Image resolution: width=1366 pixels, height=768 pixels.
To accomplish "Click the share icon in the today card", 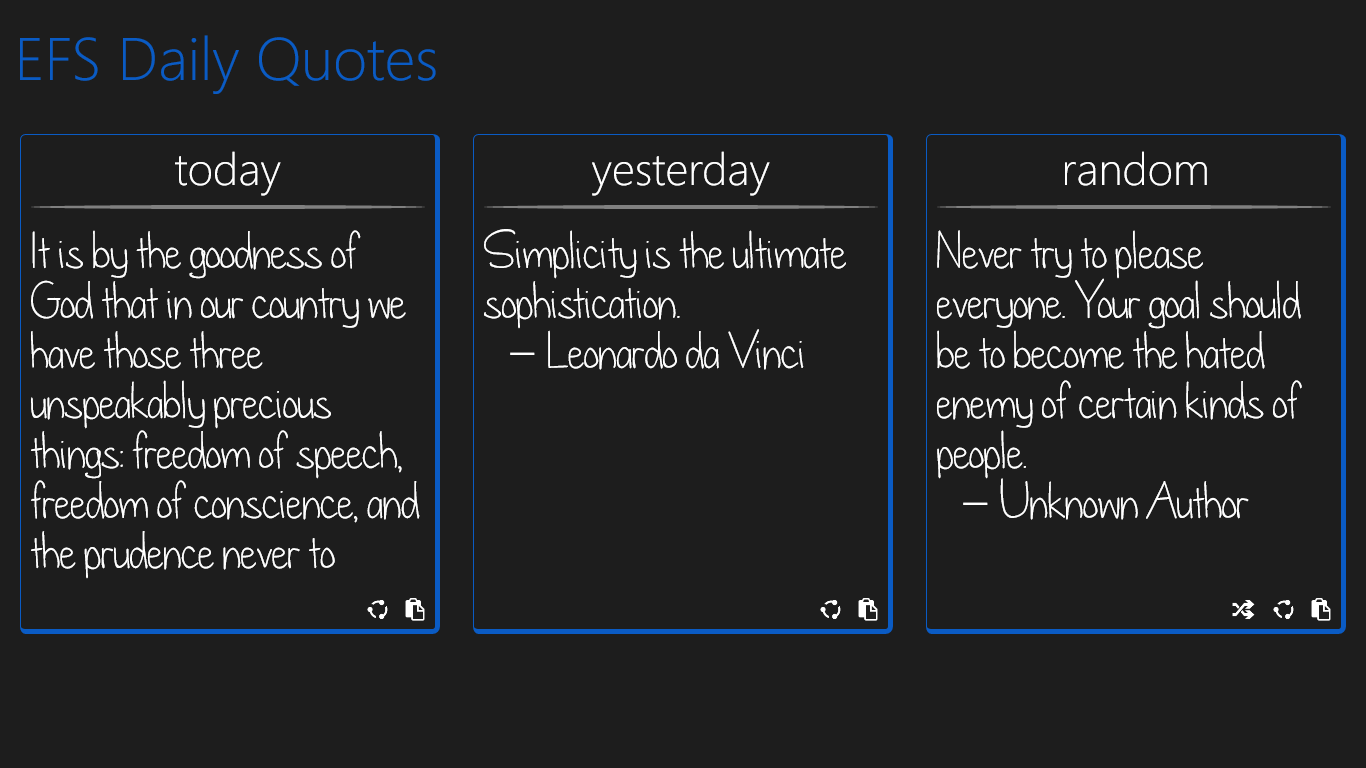I will coord(378,610).
